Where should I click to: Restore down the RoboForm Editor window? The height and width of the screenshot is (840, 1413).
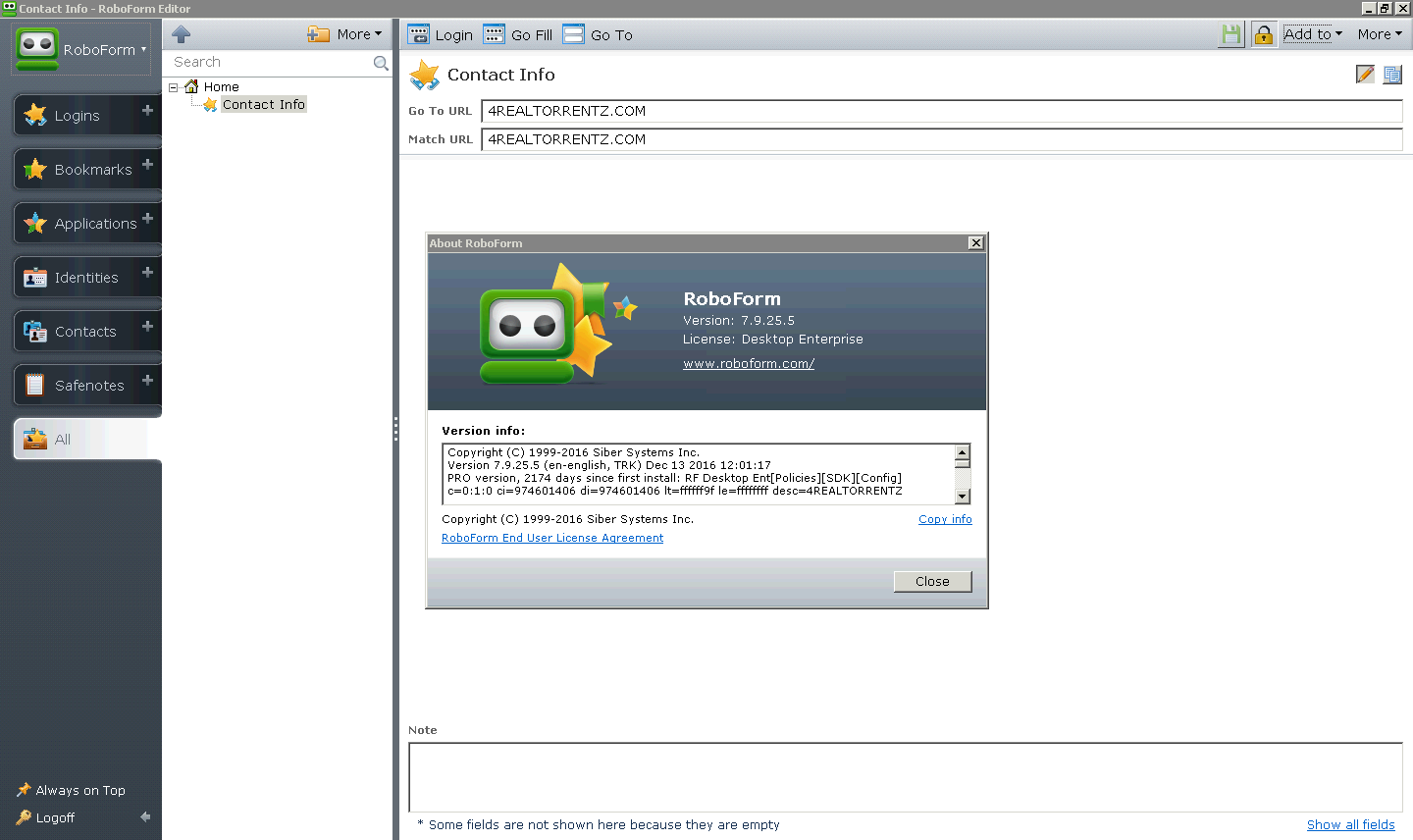pos(1385,8)
